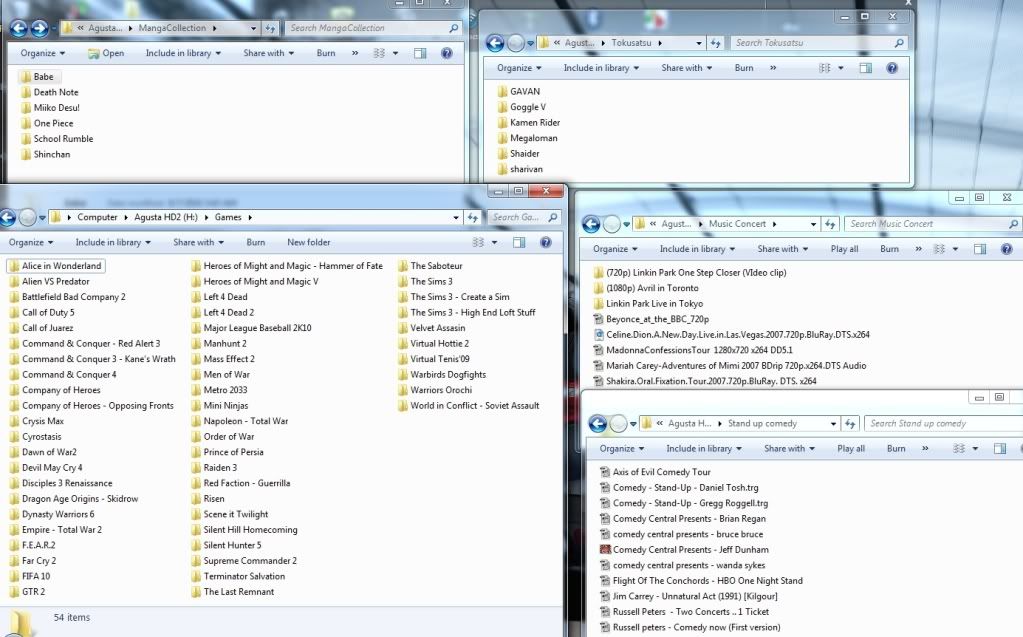1023x637 pixels.
Task: Click Computer in Games address breadcrumb
Action: click(x=97, y=217)
